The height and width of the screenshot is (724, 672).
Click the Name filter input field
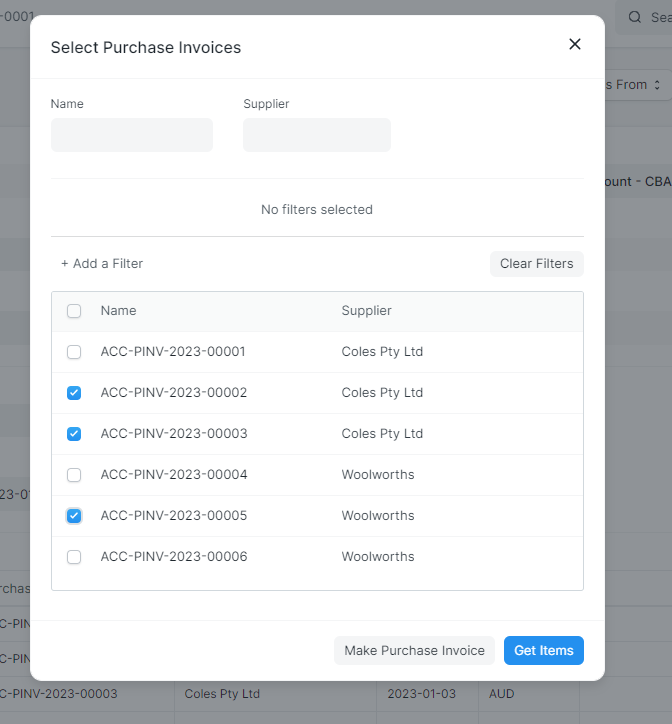pyautogui.click(x=132, y=135)
